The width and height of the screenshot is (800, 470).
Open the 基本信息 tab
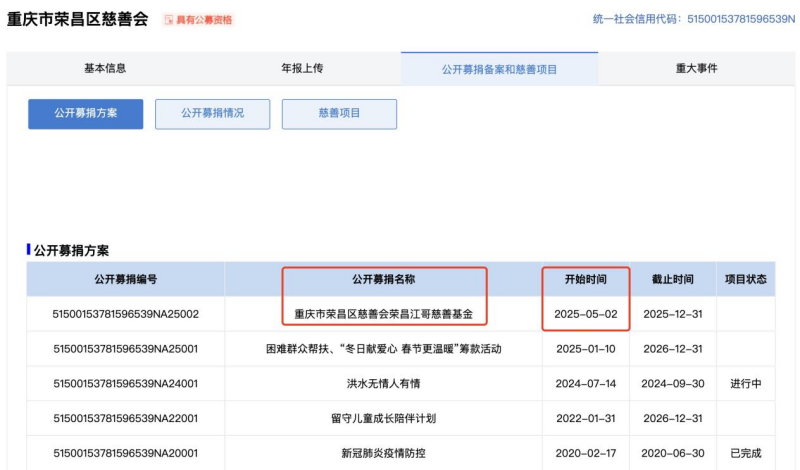point(104,69)
